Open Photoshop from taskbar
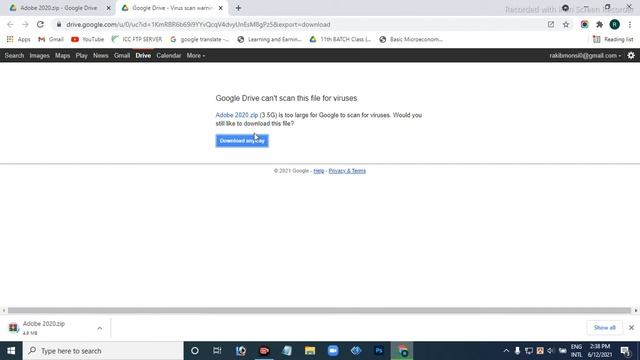This screenshot has height=360, width=640. point(379,351)
